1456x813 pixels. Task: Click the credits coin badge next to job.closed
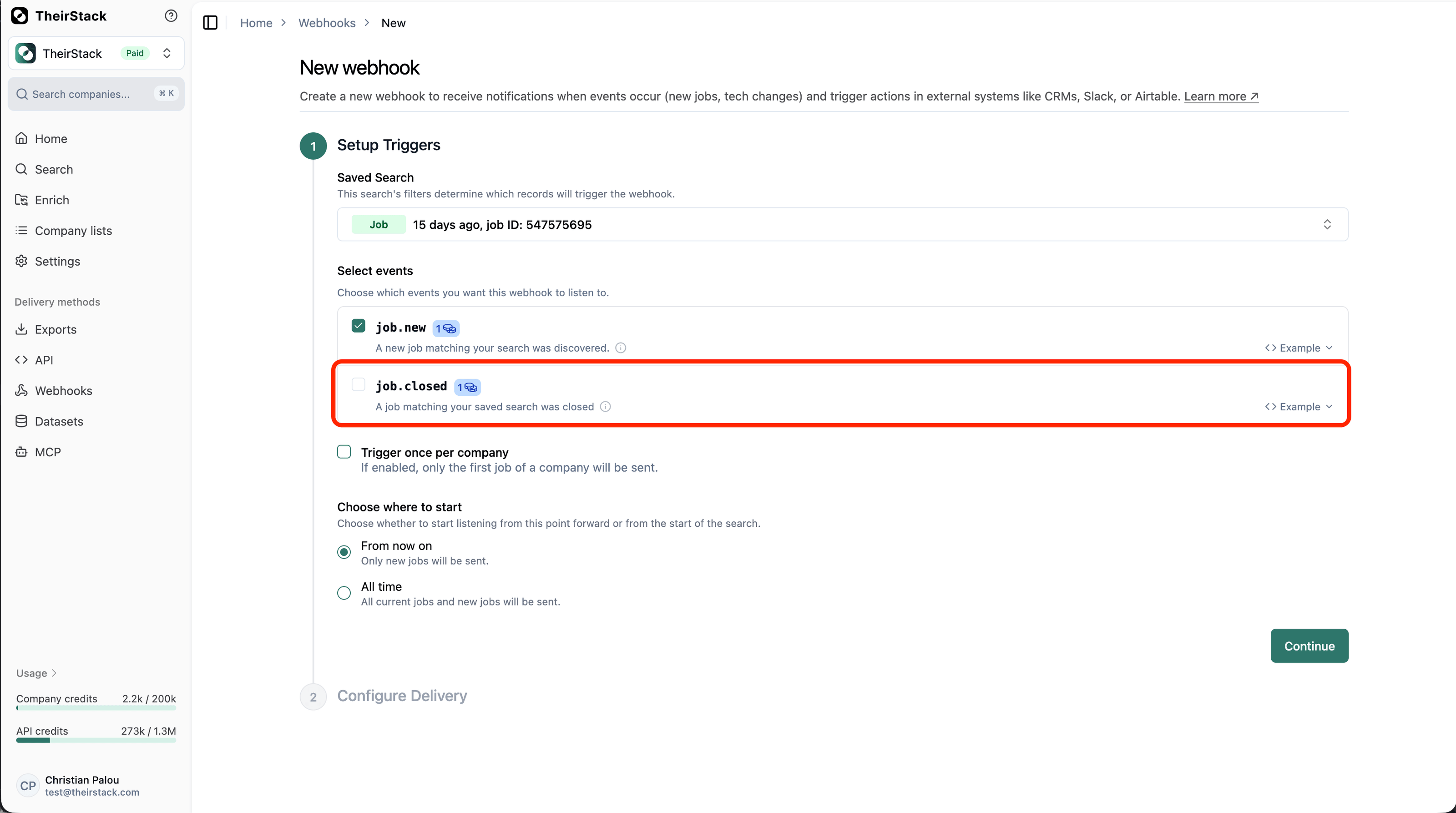[467, 387]
